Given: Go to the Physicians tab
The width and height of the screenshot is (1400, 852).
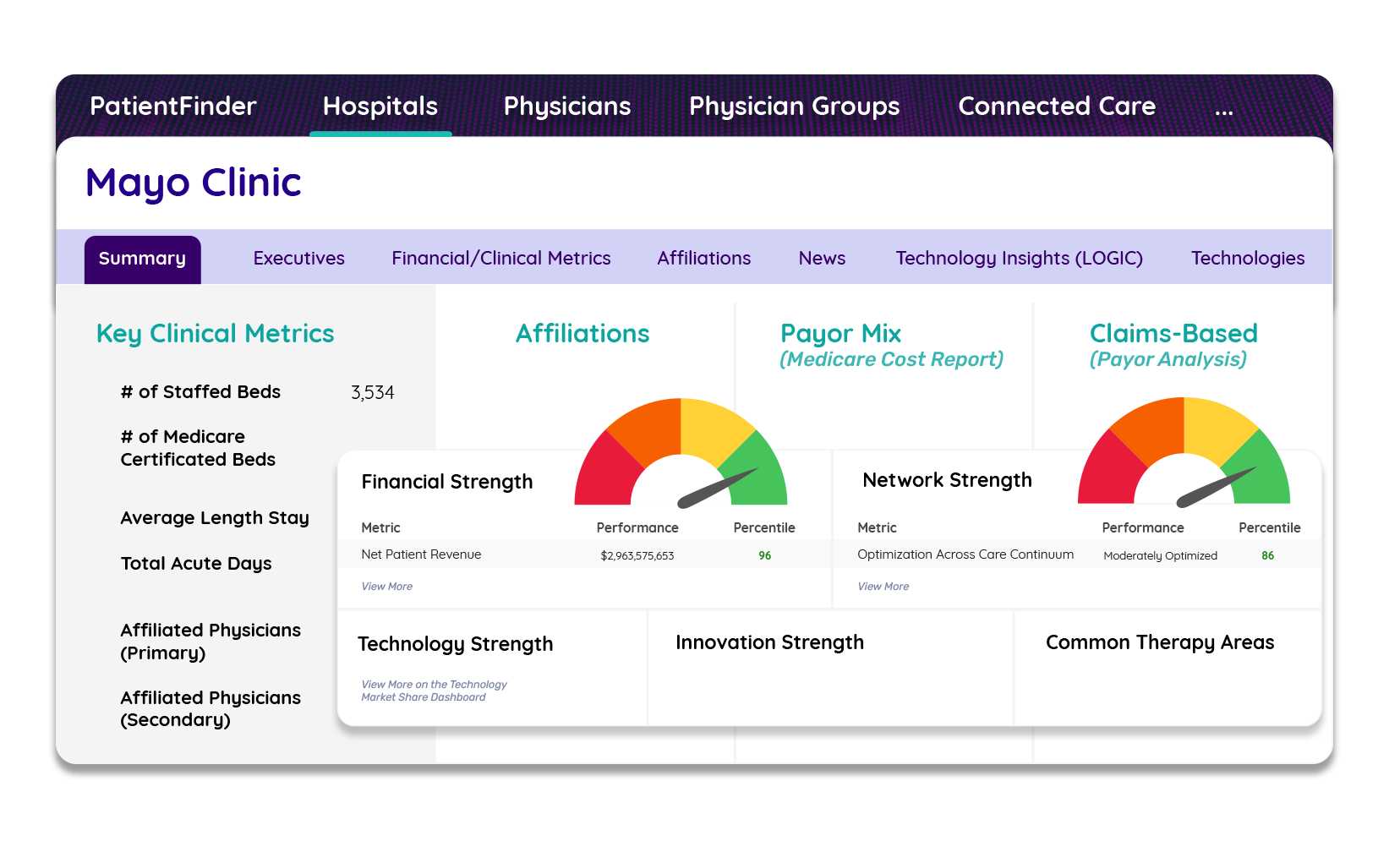Looking at the screenshot, I should 567,106.
